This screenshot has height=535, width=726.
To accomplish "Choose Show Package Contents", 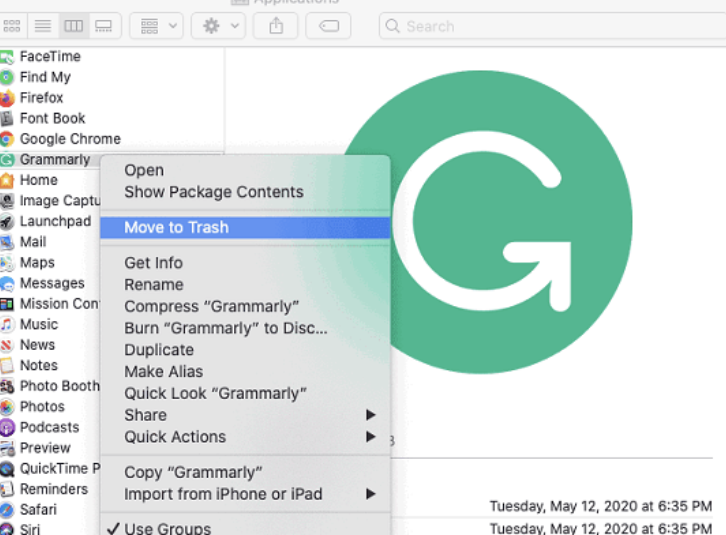I will tap(245, 192).
